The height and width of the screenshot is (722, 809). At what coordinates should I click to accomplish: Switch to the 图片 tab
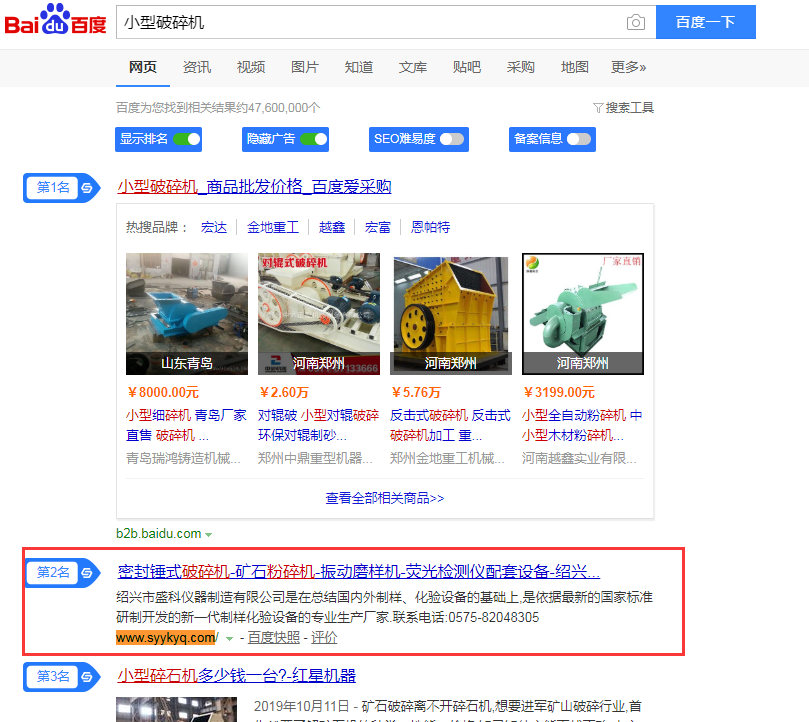click(304, 67)
